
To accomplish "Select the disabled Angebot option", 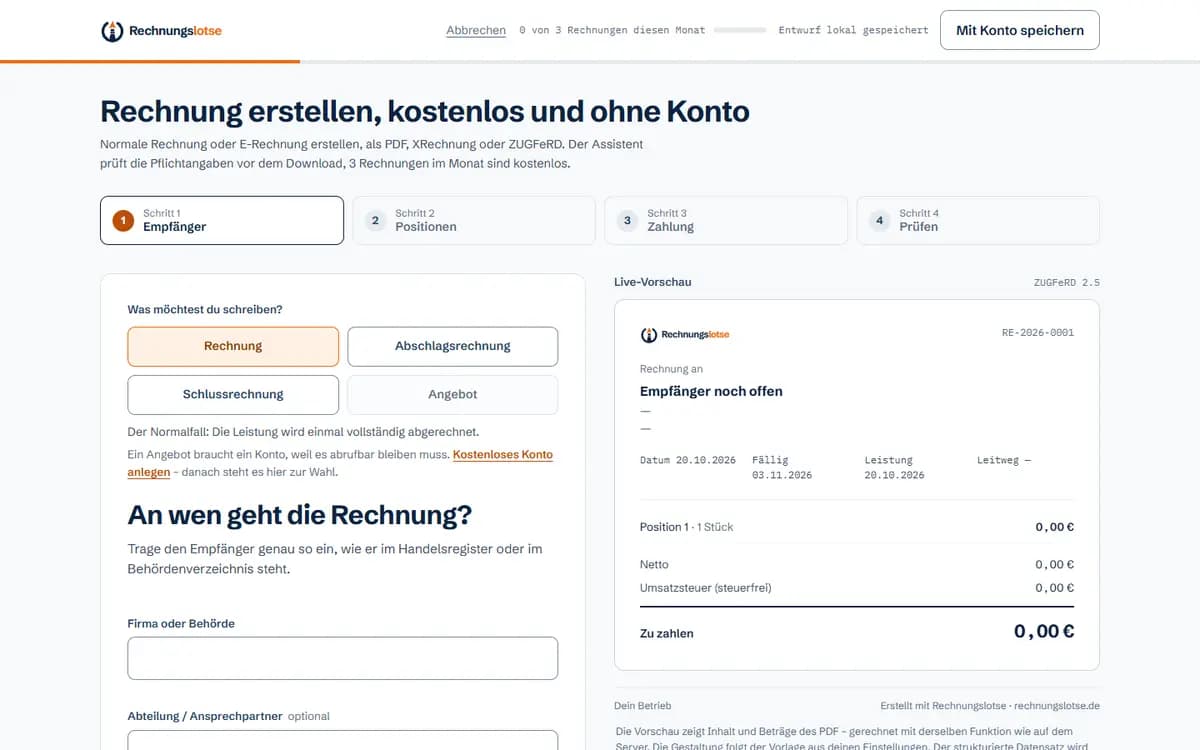I will click(453, 394).
